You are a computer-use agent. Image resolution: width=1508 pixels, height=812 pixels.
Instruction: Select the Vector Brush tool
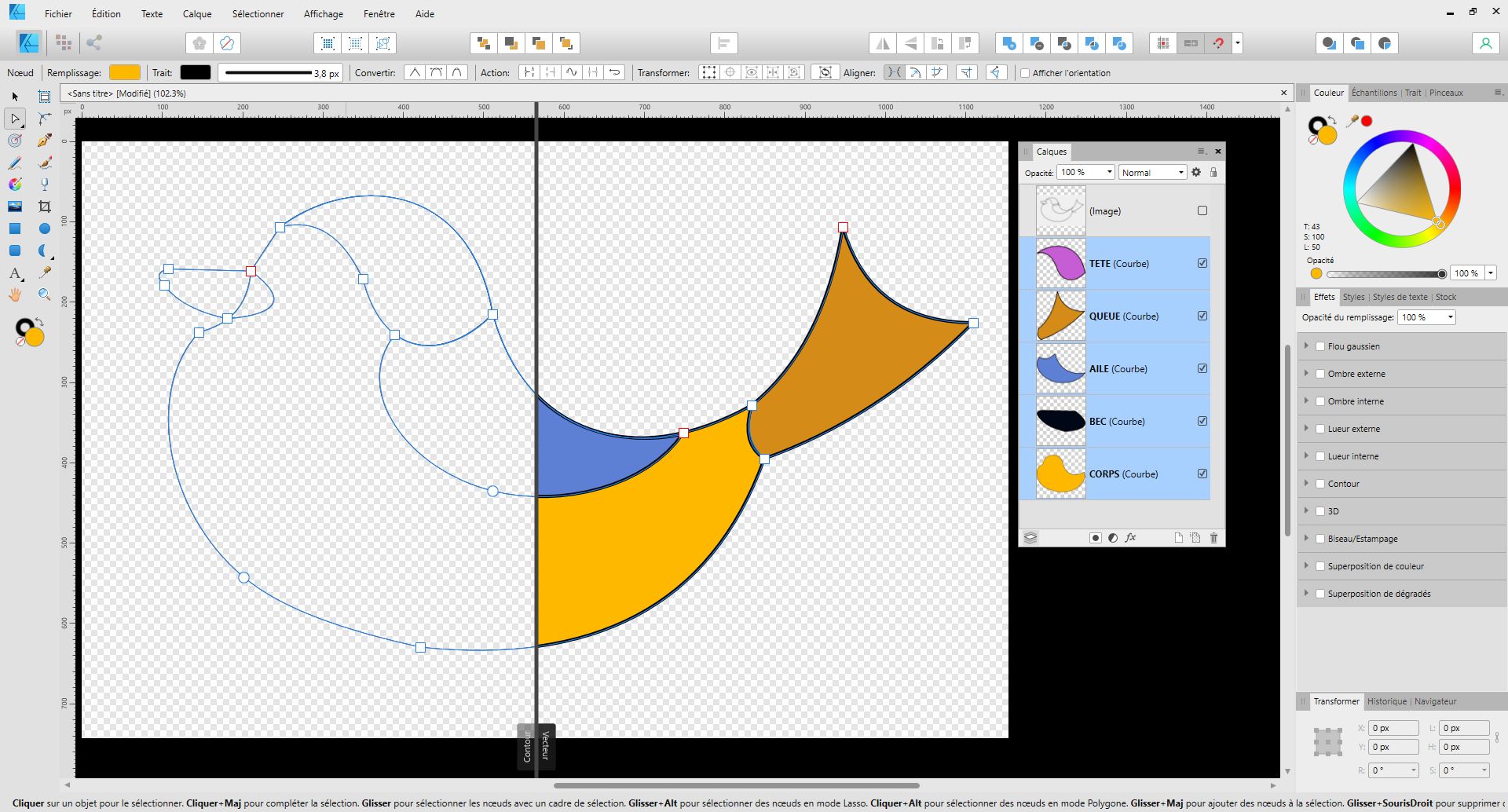click(45, 163)
